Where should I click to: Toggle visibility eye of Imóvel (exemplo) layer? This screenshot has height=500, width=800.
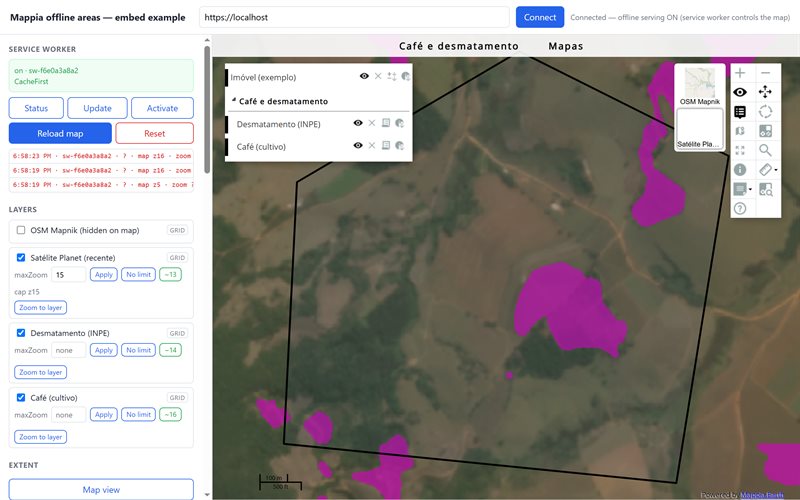[x=364, y=76]
